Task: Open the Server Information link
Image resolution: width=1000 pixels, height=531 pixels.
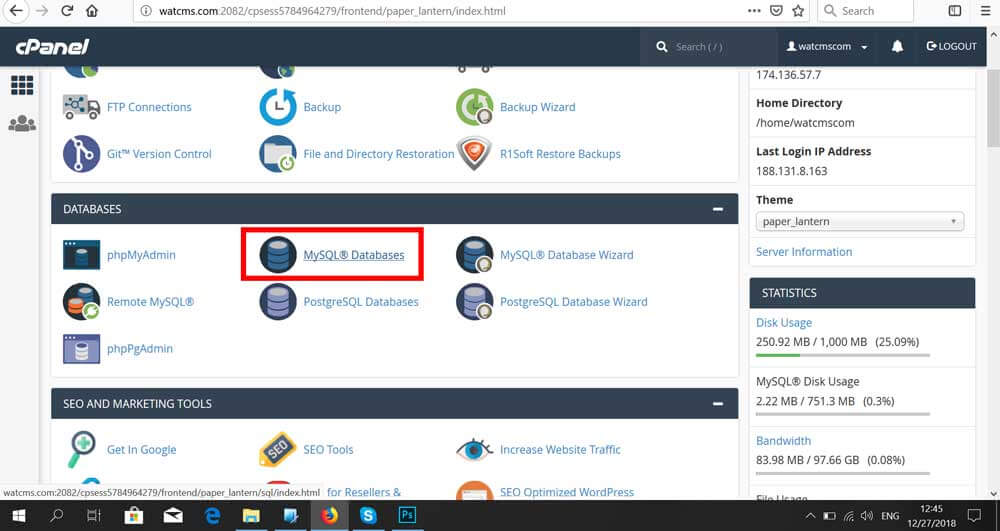Action: [804, 252]
